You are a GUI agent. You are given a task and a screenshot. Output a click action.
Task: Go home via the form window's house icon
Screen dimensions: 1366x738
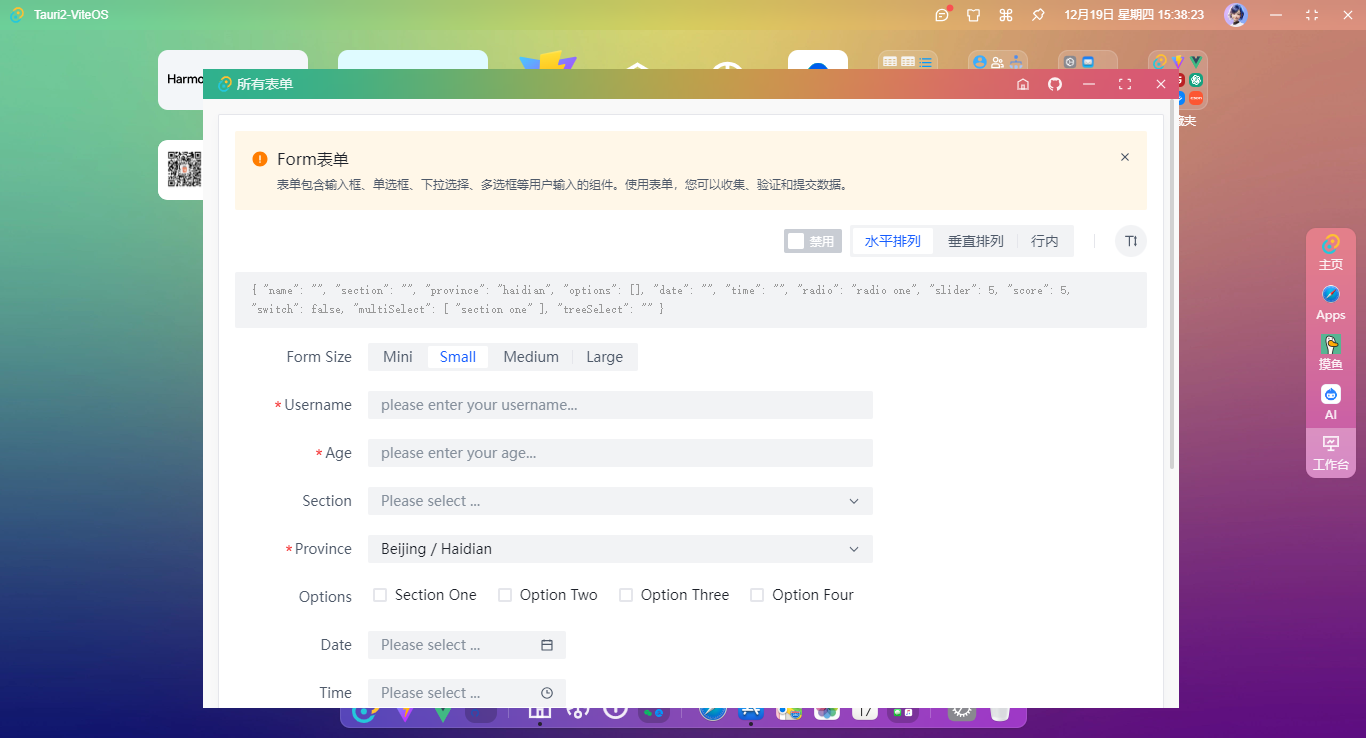[x=1023, y=84]
